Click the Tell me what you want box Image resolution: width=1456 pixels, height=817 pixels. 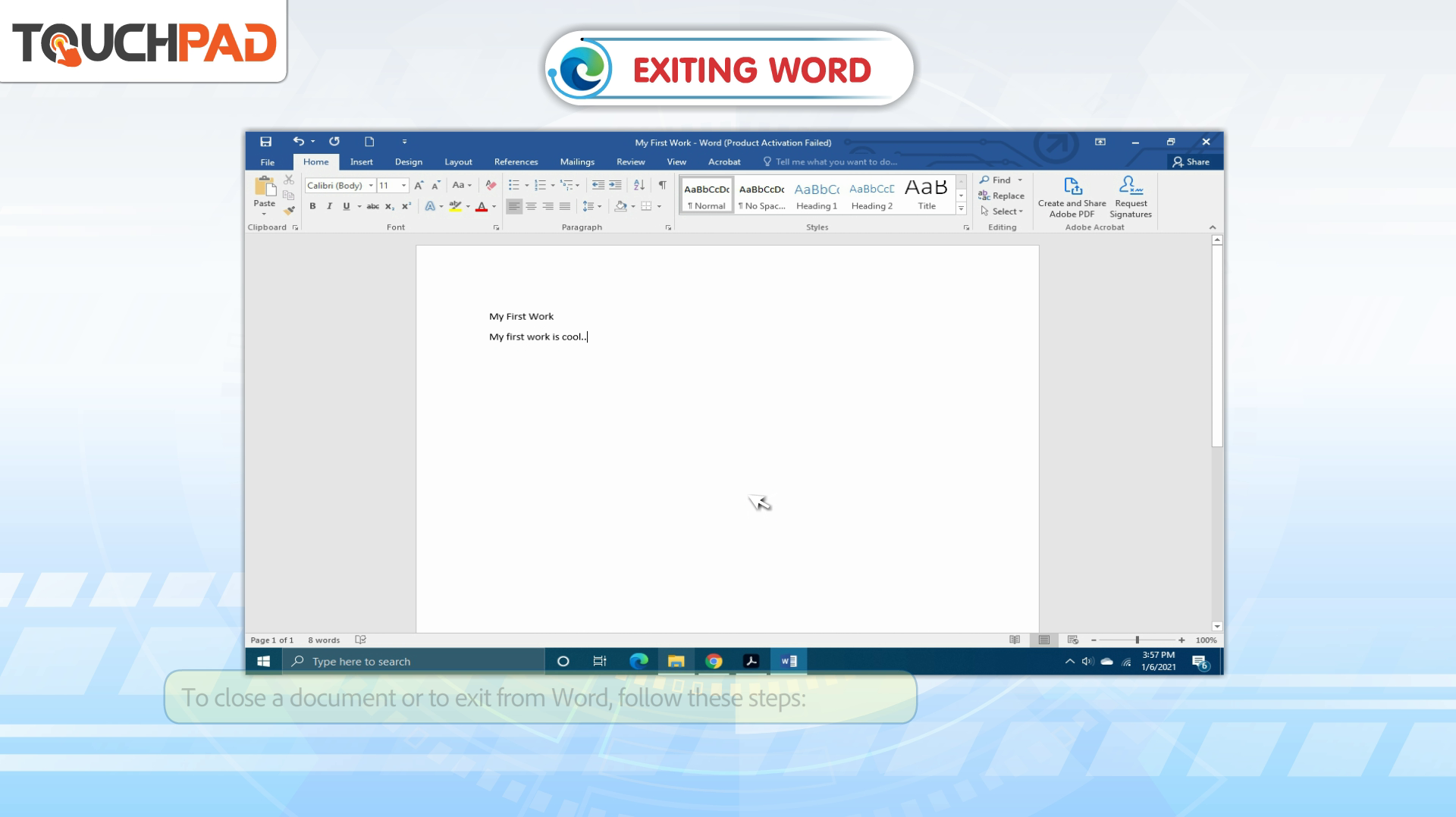click(834, 162)
